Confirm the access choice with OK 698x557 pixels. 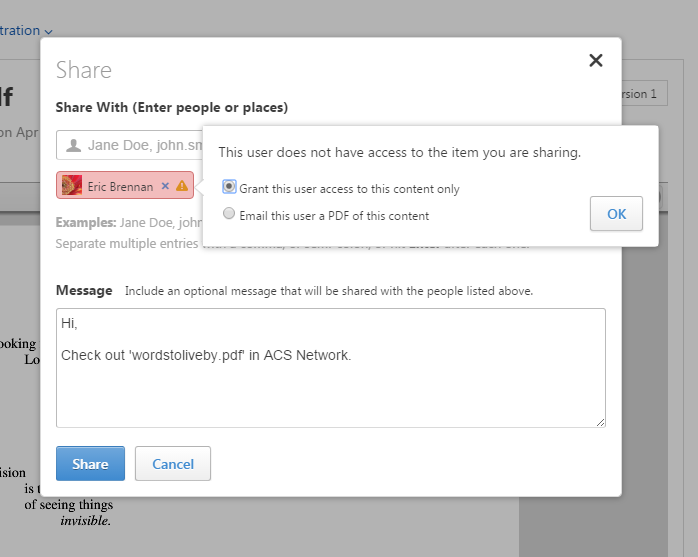click(616, 214)
